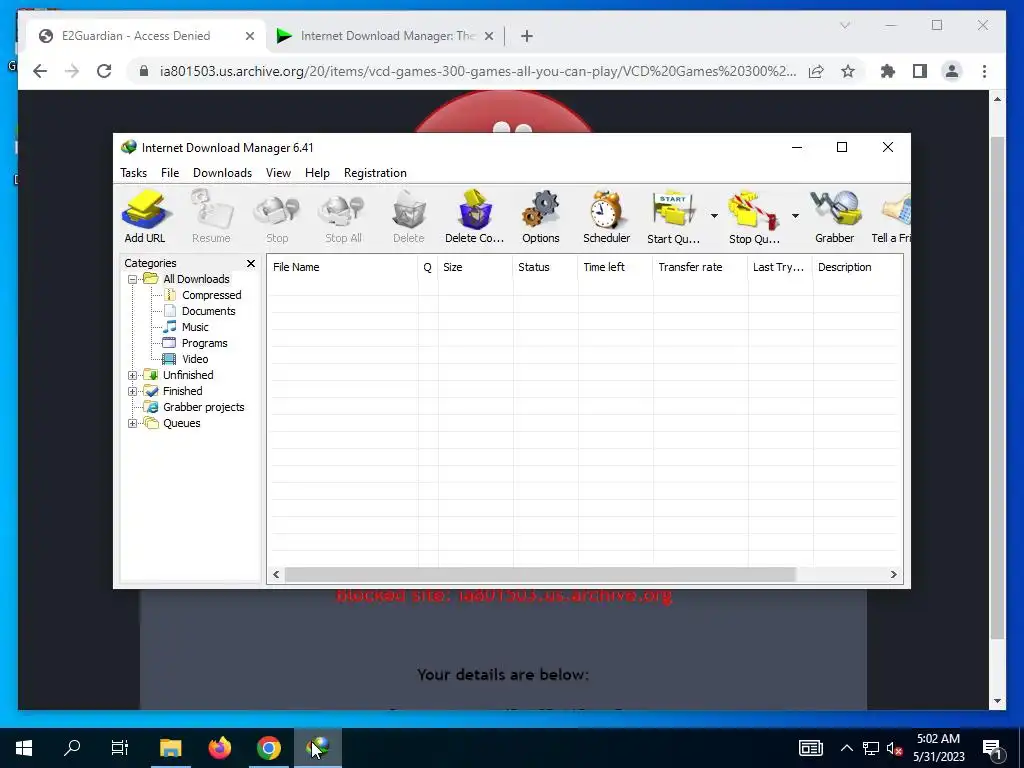Switch to E2Guardian Access Denied tab
This screenshot has width=1024, height=768.
(x=136, y=36)
